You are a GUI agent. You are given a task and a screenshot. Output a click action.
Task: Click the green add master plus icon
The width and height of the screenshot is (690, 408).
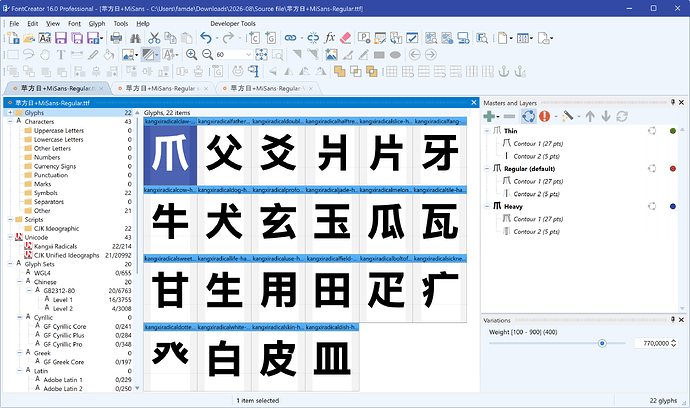click(488, 116)
